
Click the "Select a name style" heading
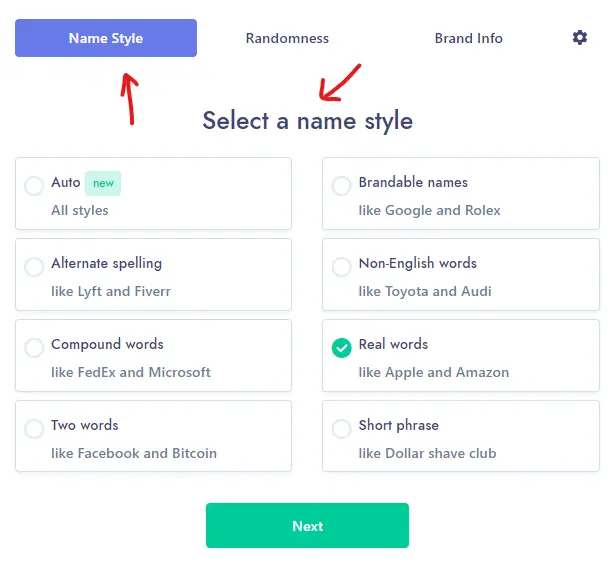coord(307,120)
